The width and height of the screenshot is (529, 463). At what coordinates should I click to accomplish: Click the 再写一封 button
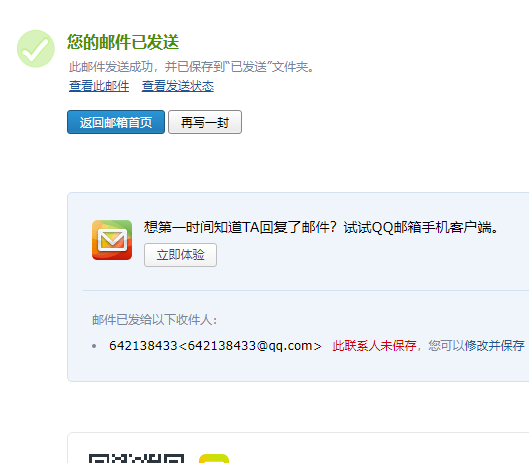[x=205, y=122]
